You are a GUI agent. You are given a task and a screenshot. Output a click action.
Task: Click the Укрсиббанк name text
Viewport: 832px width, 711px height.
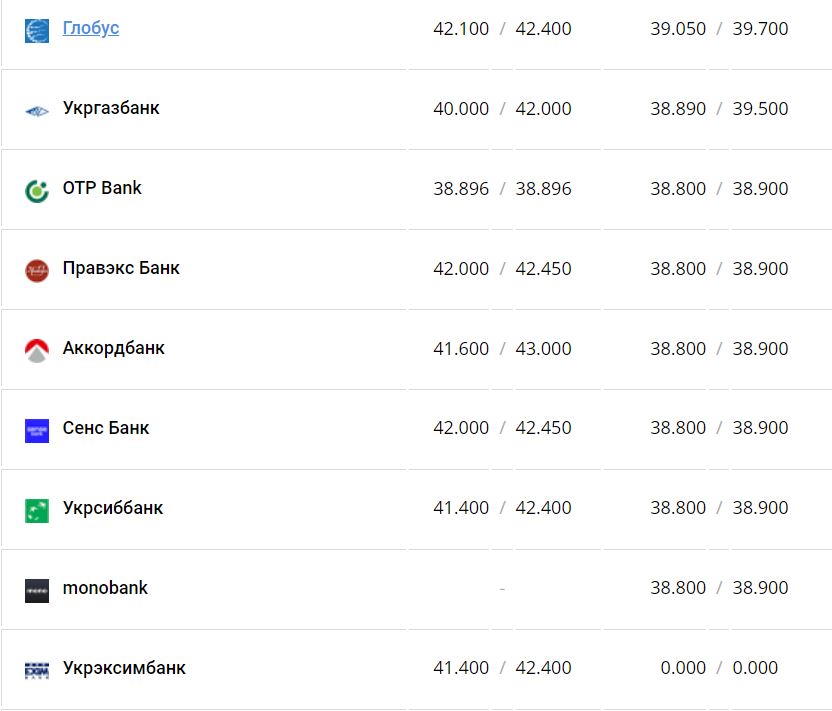click(x=113, y=508)
